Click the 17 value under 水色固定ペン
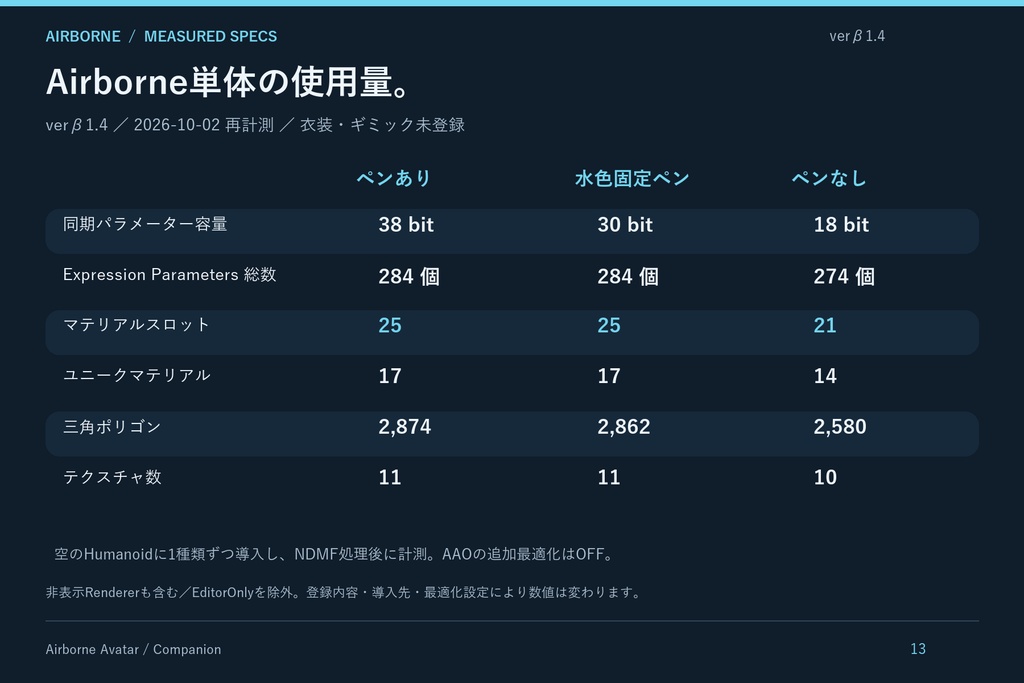Viewport: 1024px width, 683px height. click(x=609, y=376)
